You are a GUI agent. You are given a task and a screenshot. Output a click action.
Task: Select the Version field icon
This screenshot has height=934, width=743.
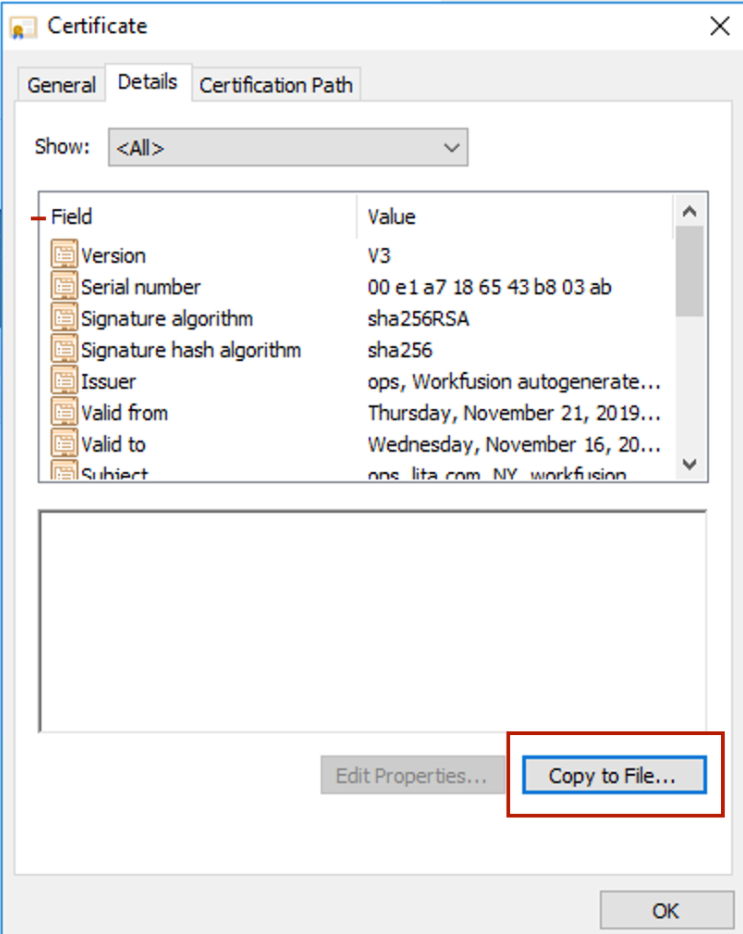64,254
